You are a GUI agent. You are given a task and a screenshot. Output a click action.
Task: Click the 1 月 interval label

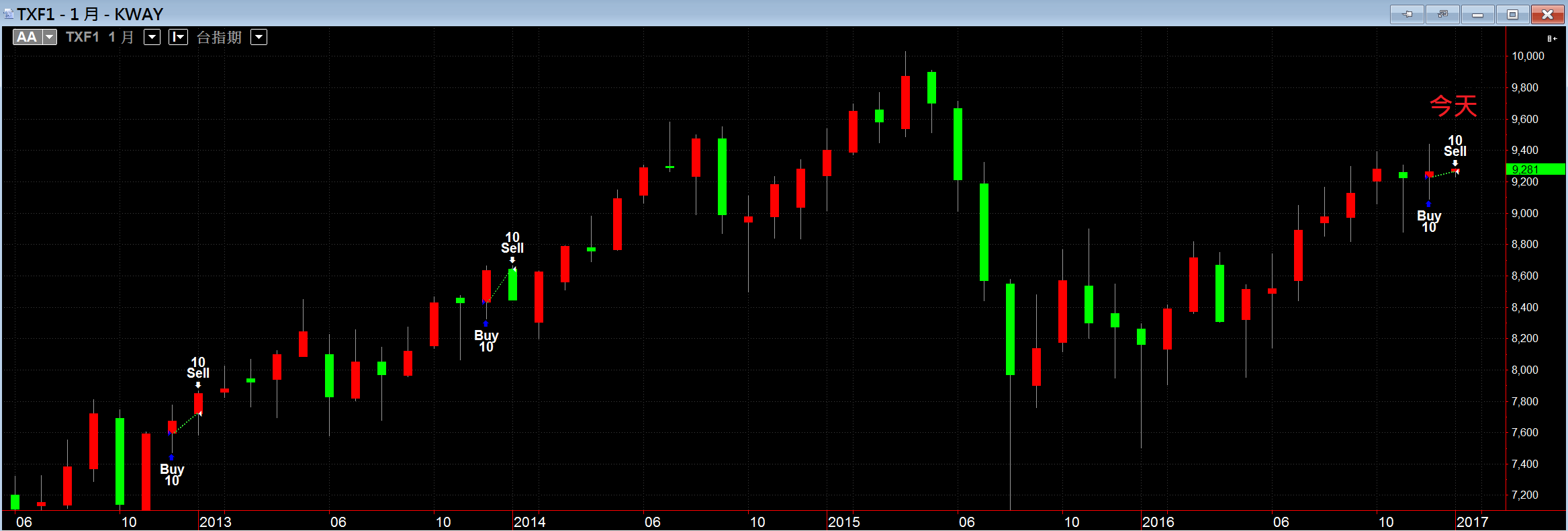click(x=122, y=37)
